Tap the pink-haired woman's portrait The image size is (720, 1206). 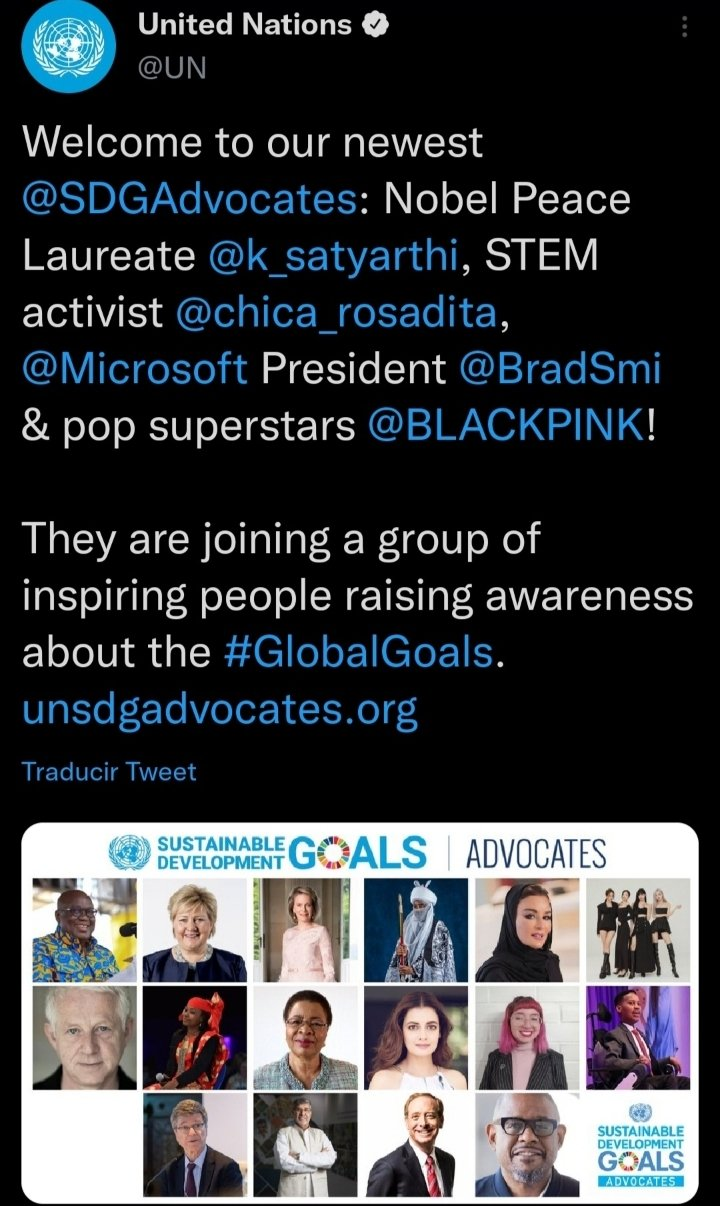click(x=527, y=1037)
